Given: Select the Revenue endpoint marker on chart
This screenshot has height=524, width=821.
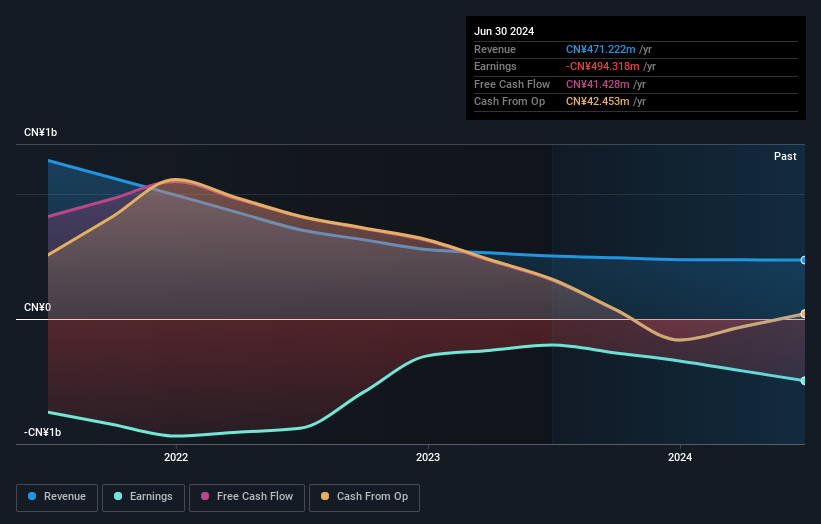Looking at the screenshot, I should 804,260.
